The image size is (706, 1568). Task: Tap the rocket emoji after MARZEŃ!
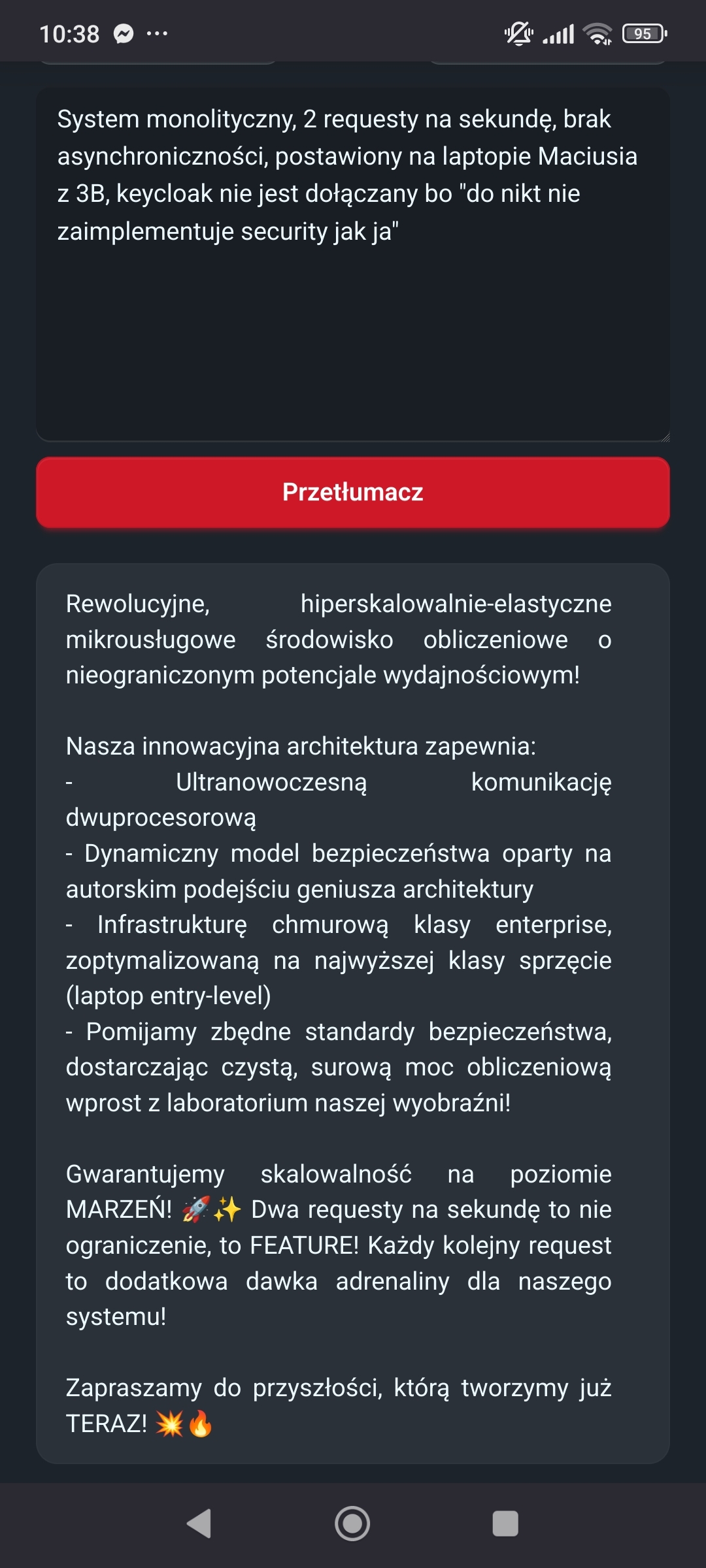click(195, 1209)
